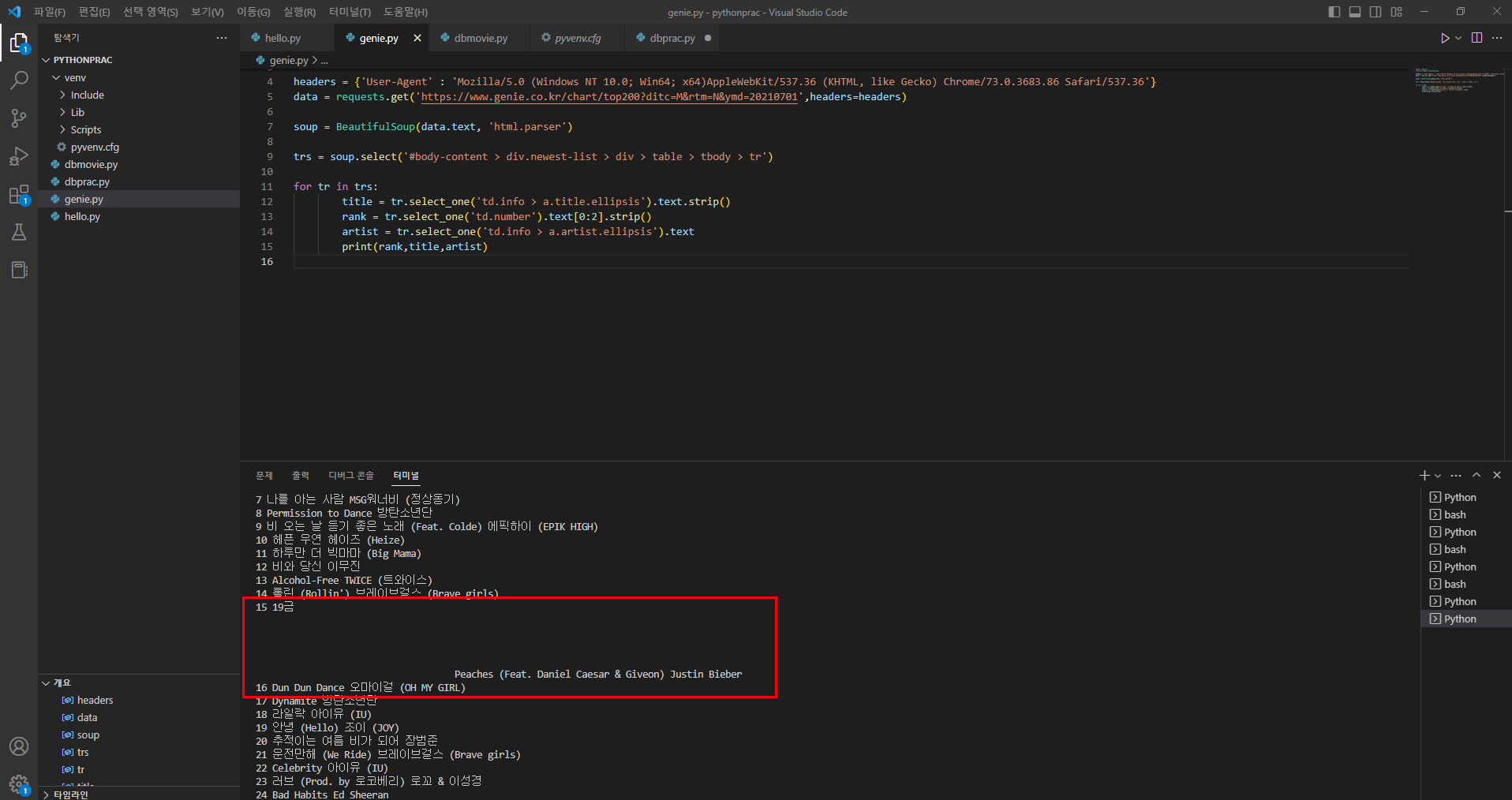This screenshot has height=800, width=1512.
Task: Open the Manage gear settings icon
Action: click(x=19, y=784)
